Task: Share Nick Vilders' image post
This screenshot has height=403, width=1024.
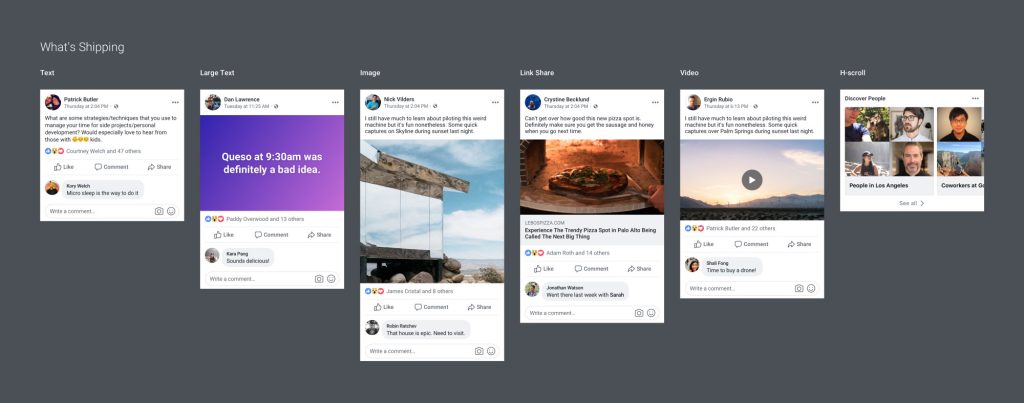Action: point(479,307)
